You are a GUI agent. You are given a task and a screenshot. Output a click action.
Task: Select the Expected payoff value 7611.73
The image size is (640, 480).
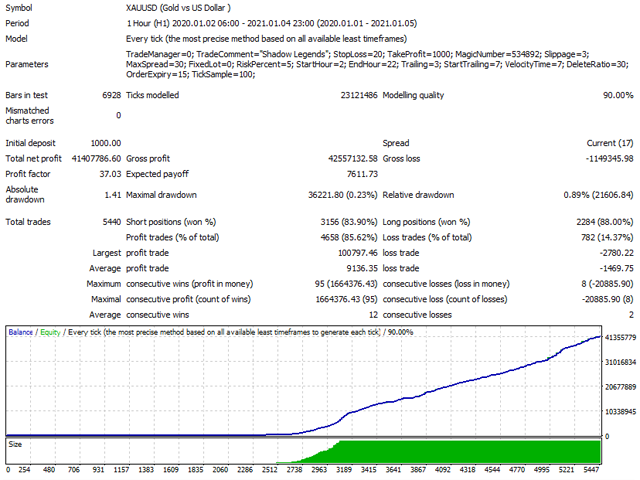pyautogui.click(x=362, y=174)
